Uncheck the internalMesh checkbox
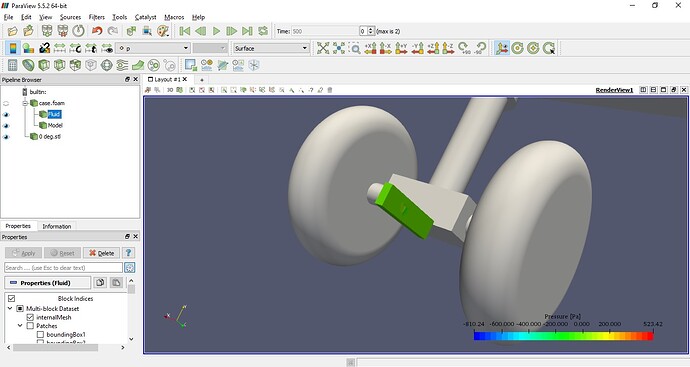The height and width of the screenshot is (367, 690). [x=30, y=317]
